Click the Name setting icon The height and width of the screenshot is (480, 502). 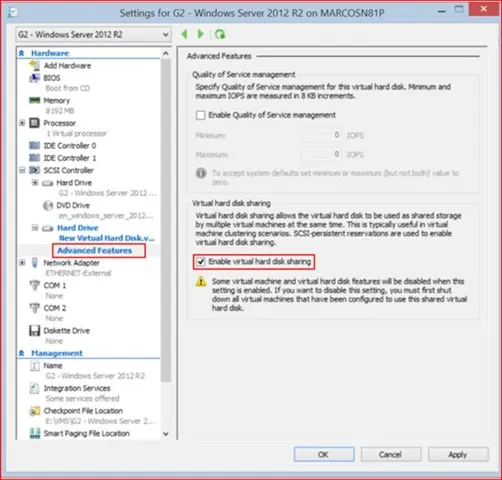point(34,366)
